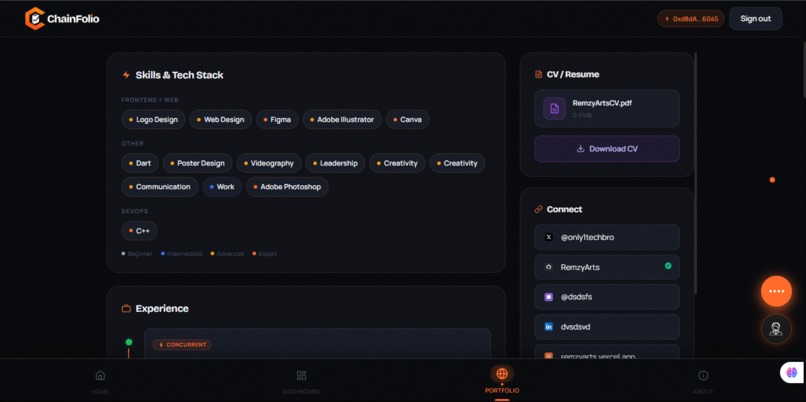Click the Adobe Illustrator skill chip
This screenshot has height=402, width=806.
342,119
